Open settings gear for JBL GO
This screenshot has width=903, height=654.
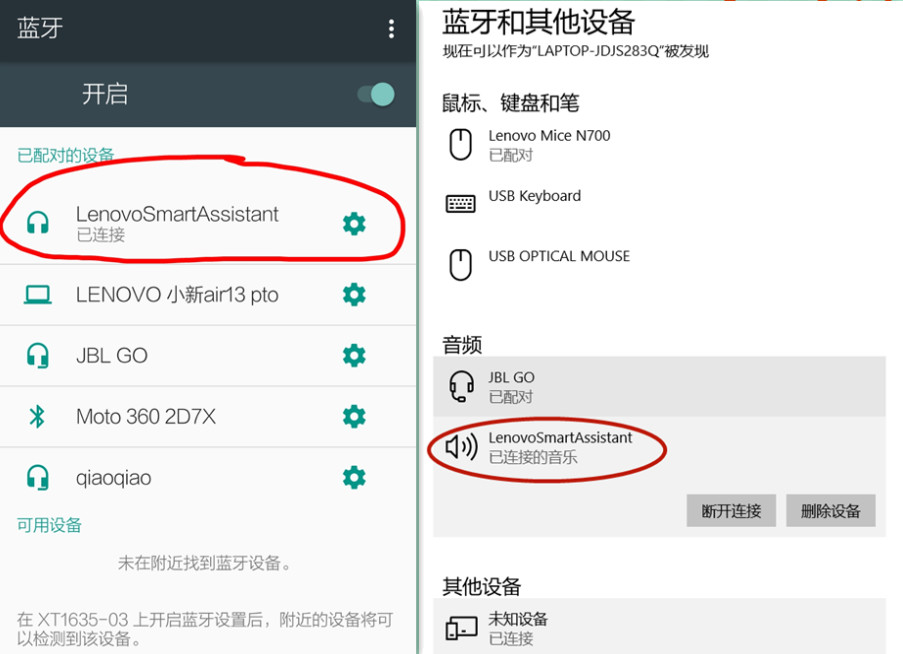tap(354, 355)
